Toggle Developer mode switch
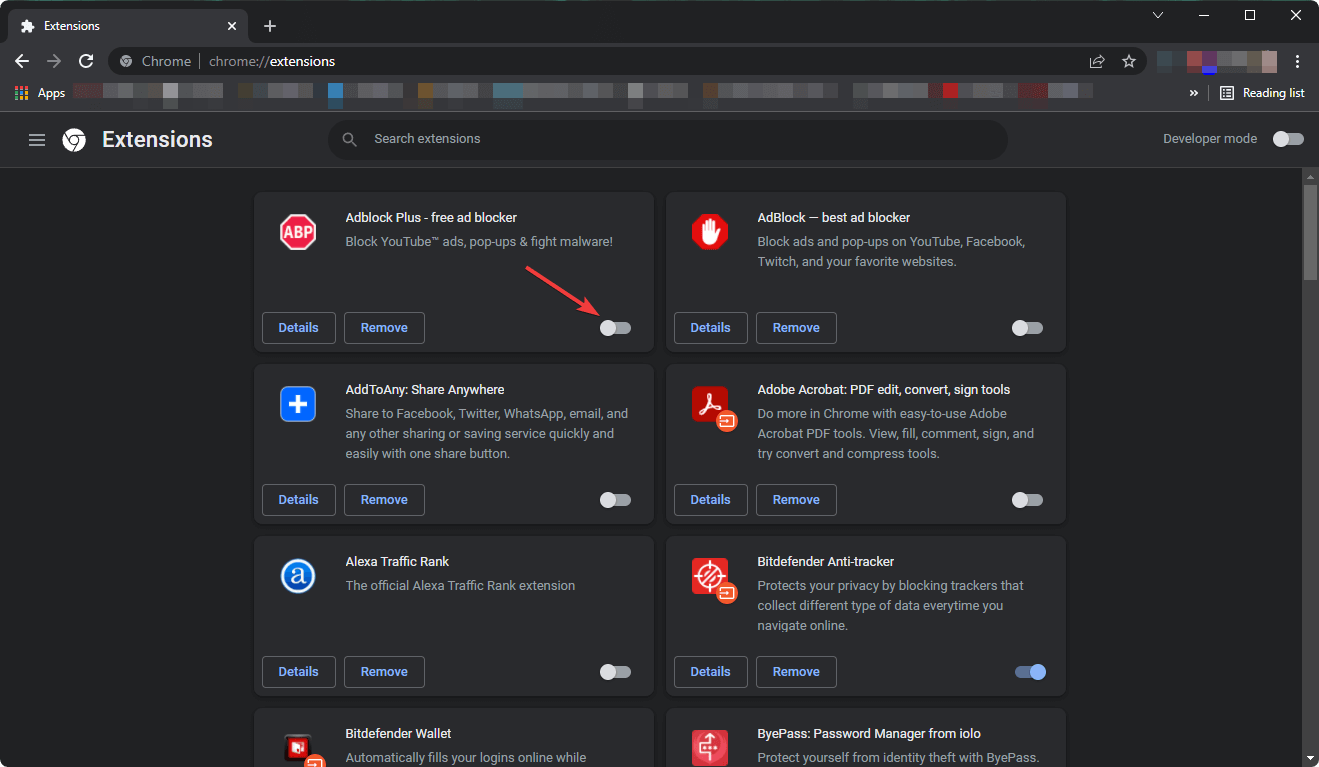This screenshot has width=1319, height=767. (x=1288, y=139)
